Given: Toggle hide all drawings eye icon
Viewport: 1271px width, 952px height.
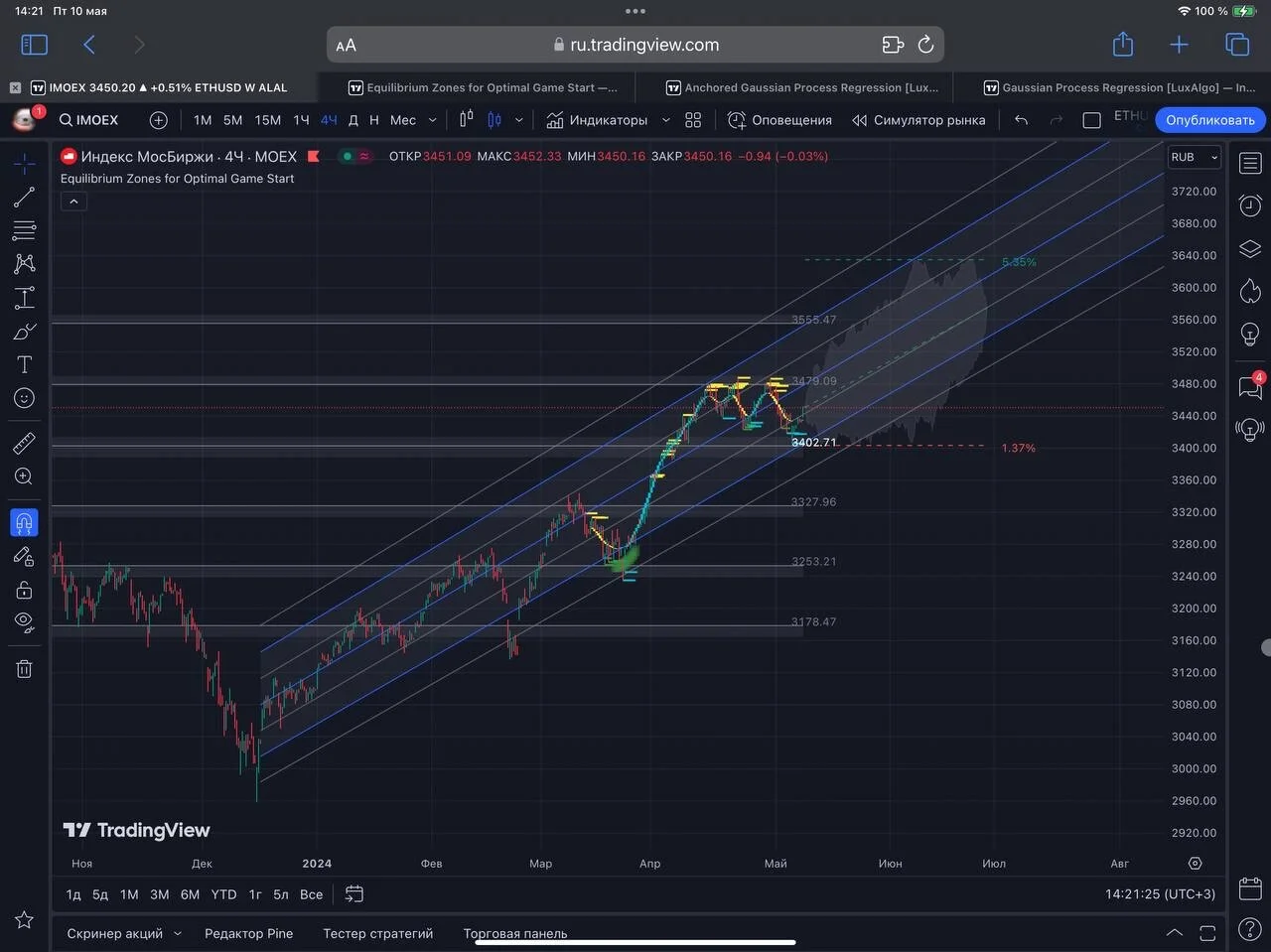Looking at the screenshot, I should coord(24,623).
